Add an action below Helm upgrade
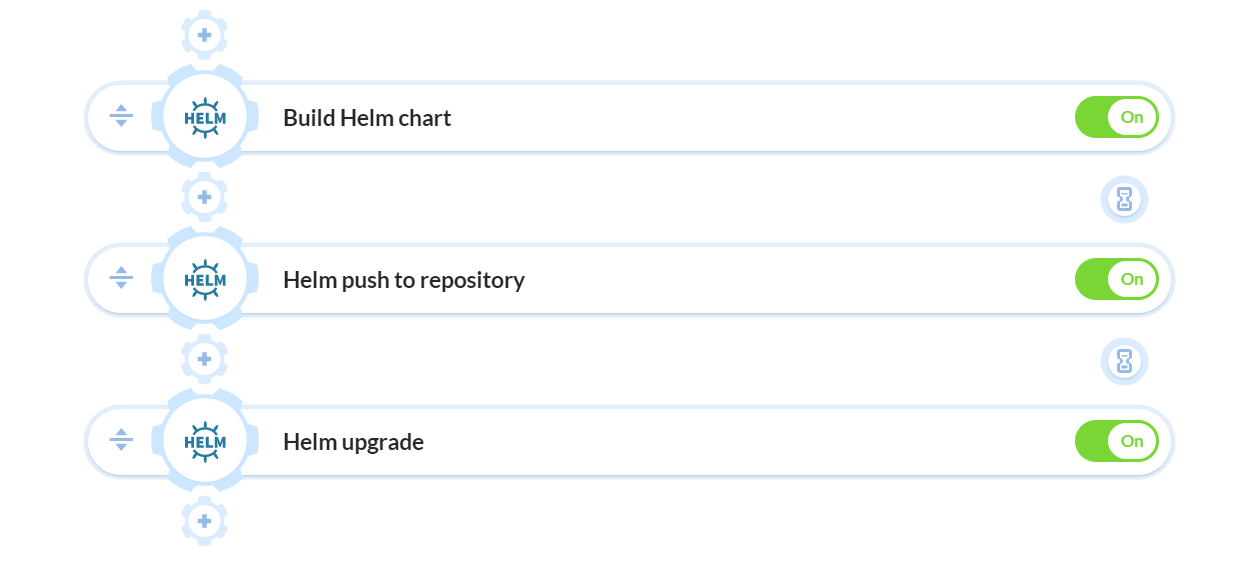This screenshot has height=574, width=1253. pyautogui.click(x=204, y=521)
